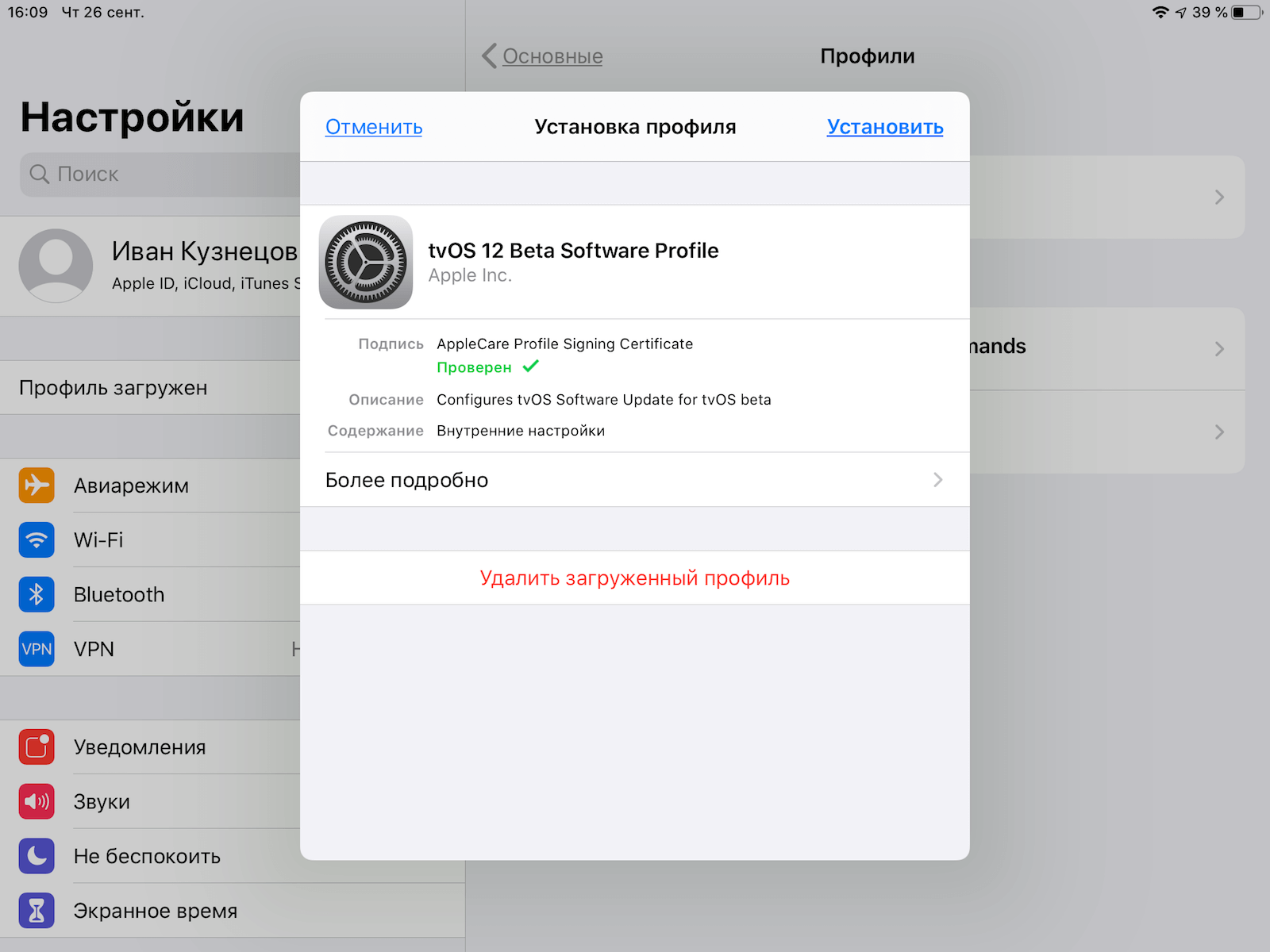Tap AppleCare Profile Signing Certificate text

[x=564, y=344]
